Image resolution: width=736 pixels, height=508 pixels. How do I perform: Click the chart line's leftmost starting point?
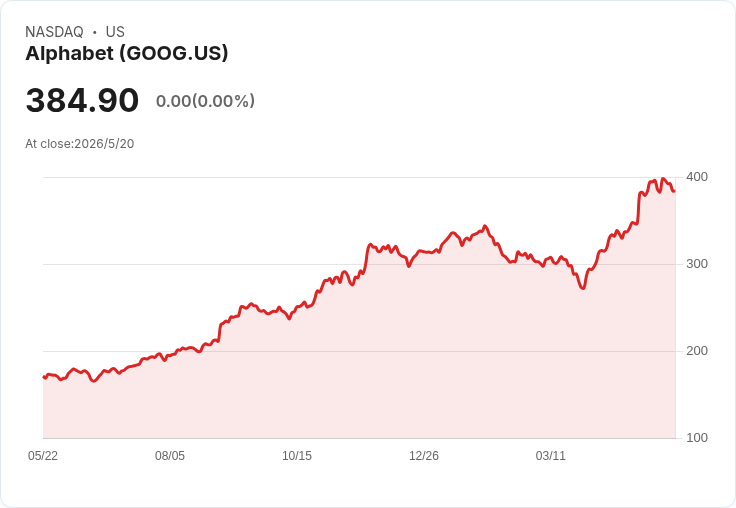point(44,377)
